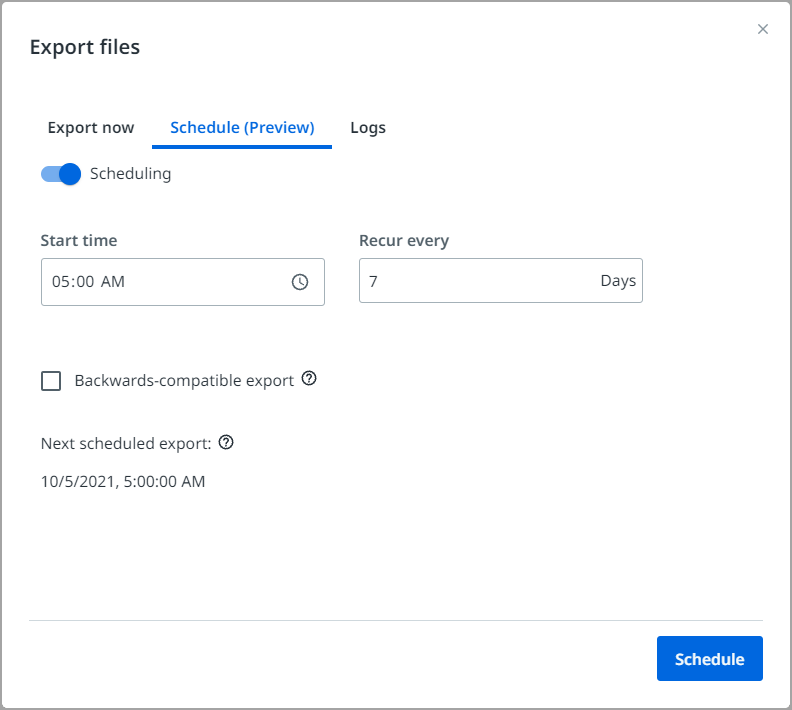Open the clock time picker icon

[300, 282]
